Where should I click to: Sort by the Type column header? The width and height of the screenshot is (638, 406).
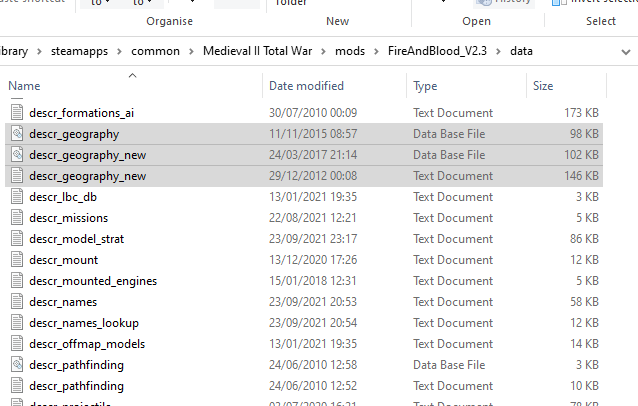pos(425,86)
